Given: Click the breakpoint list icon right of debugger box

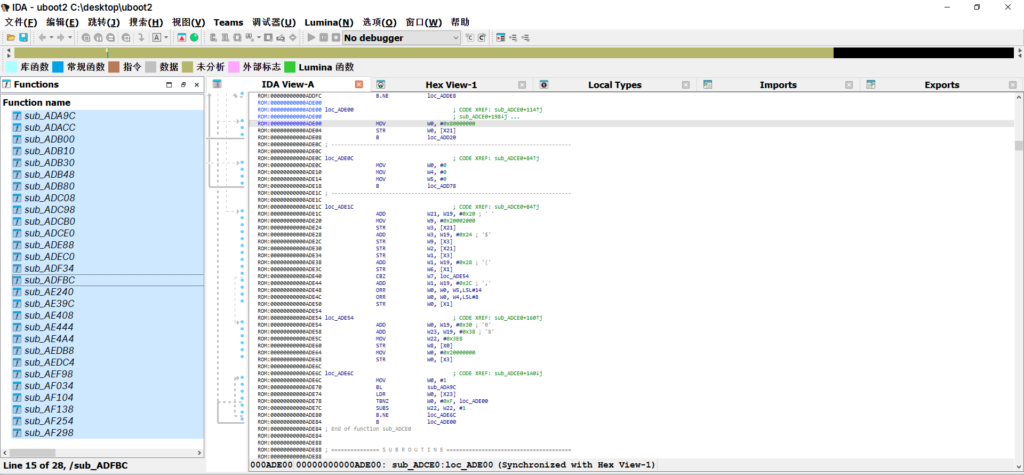Looking at the screenshot, I should coord(500,38).
